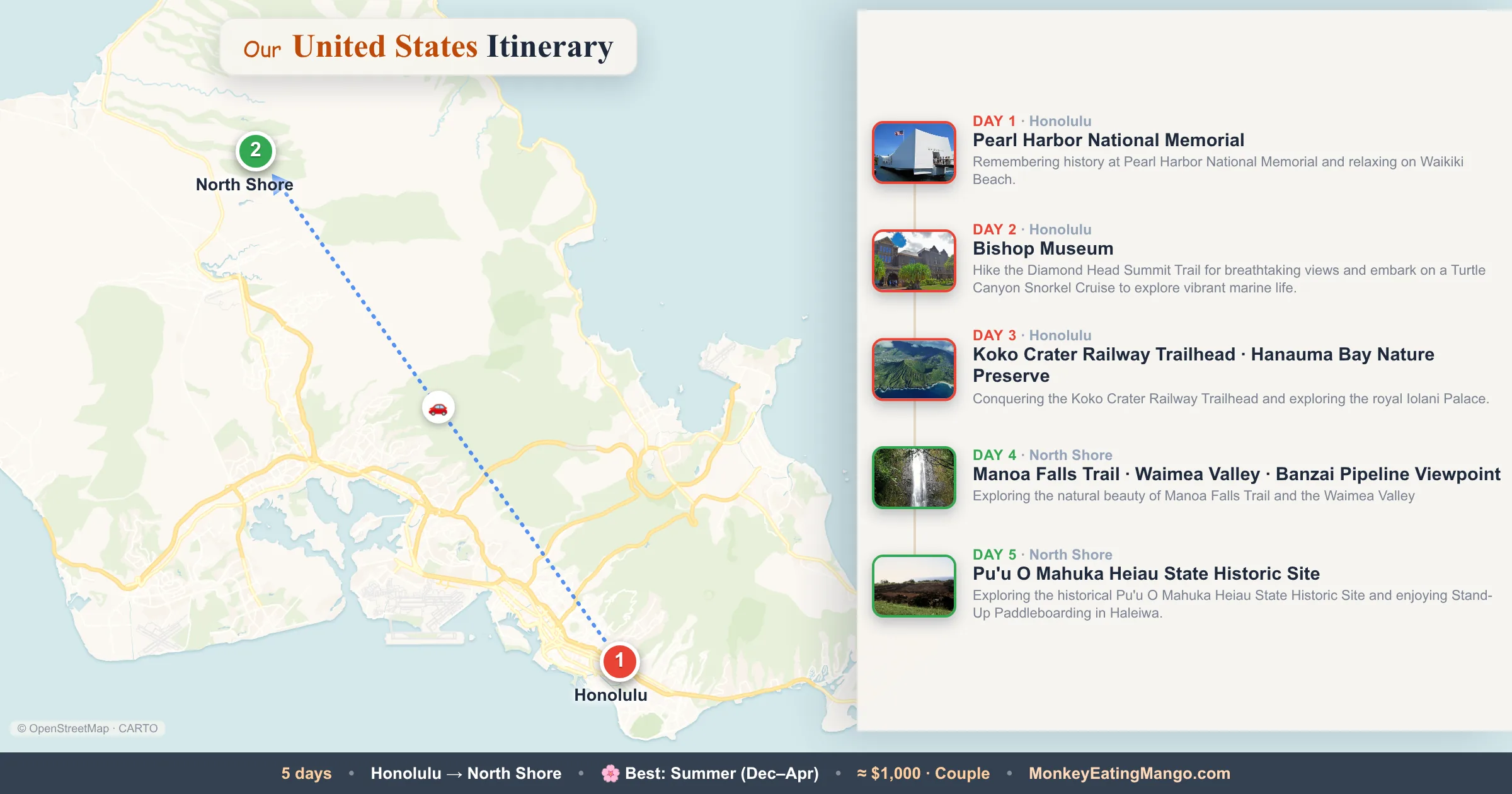This screenshot has height=794, width=1512.
Task: Click the Bishop Museum title
Action: 1043,248
